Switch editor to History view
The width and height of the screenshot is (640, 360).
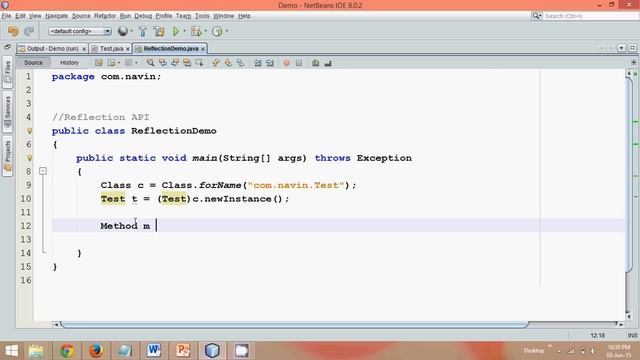pos(69,62)
